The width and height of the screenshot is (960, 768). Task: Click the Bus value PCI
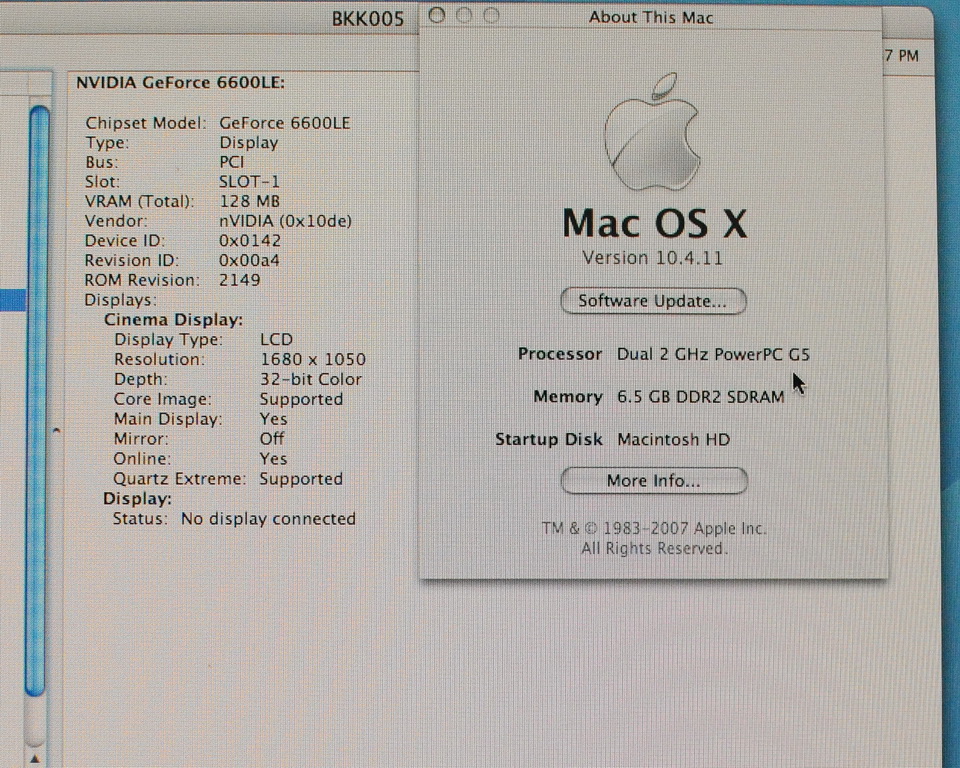[x=231, y=162]
